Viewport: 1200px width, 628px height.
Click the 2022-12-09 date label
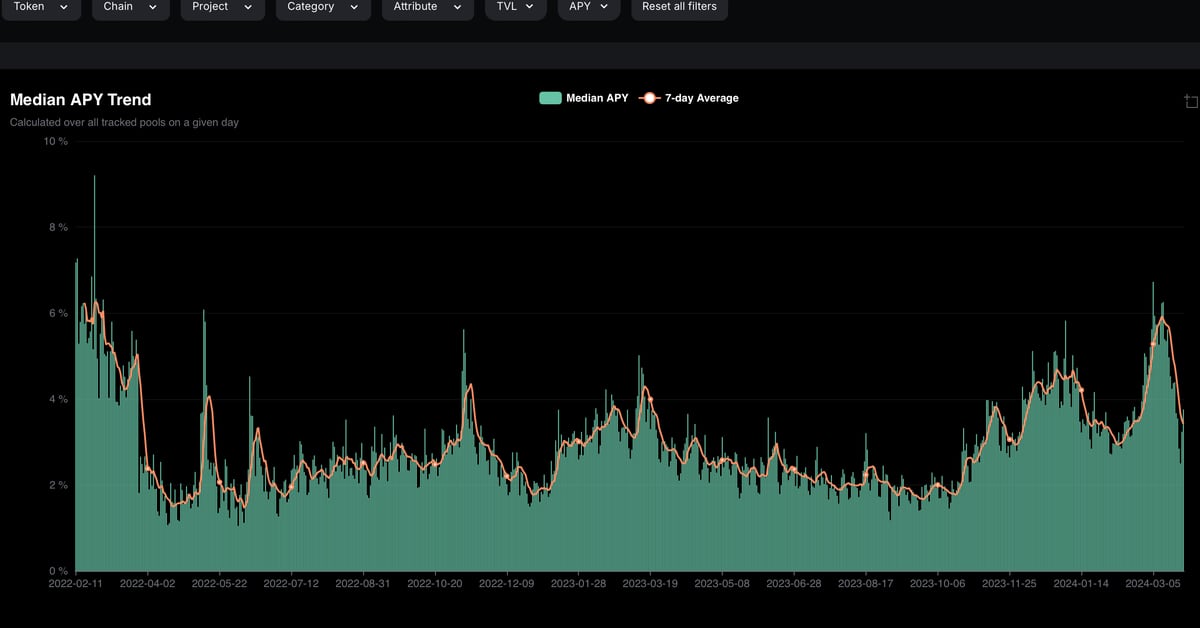[507, 583]
